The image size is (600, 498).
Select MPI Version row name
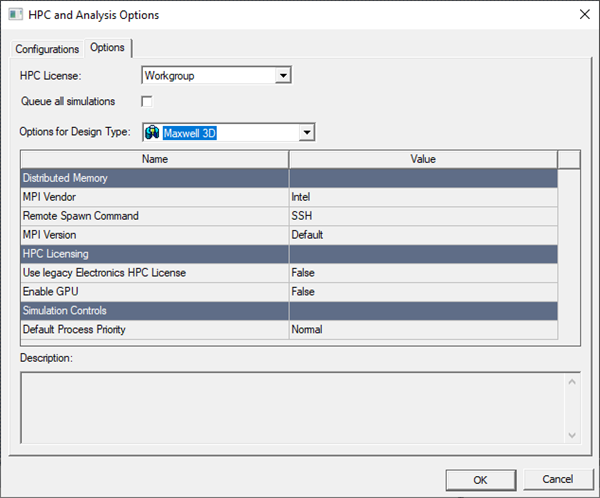(155, 235)
